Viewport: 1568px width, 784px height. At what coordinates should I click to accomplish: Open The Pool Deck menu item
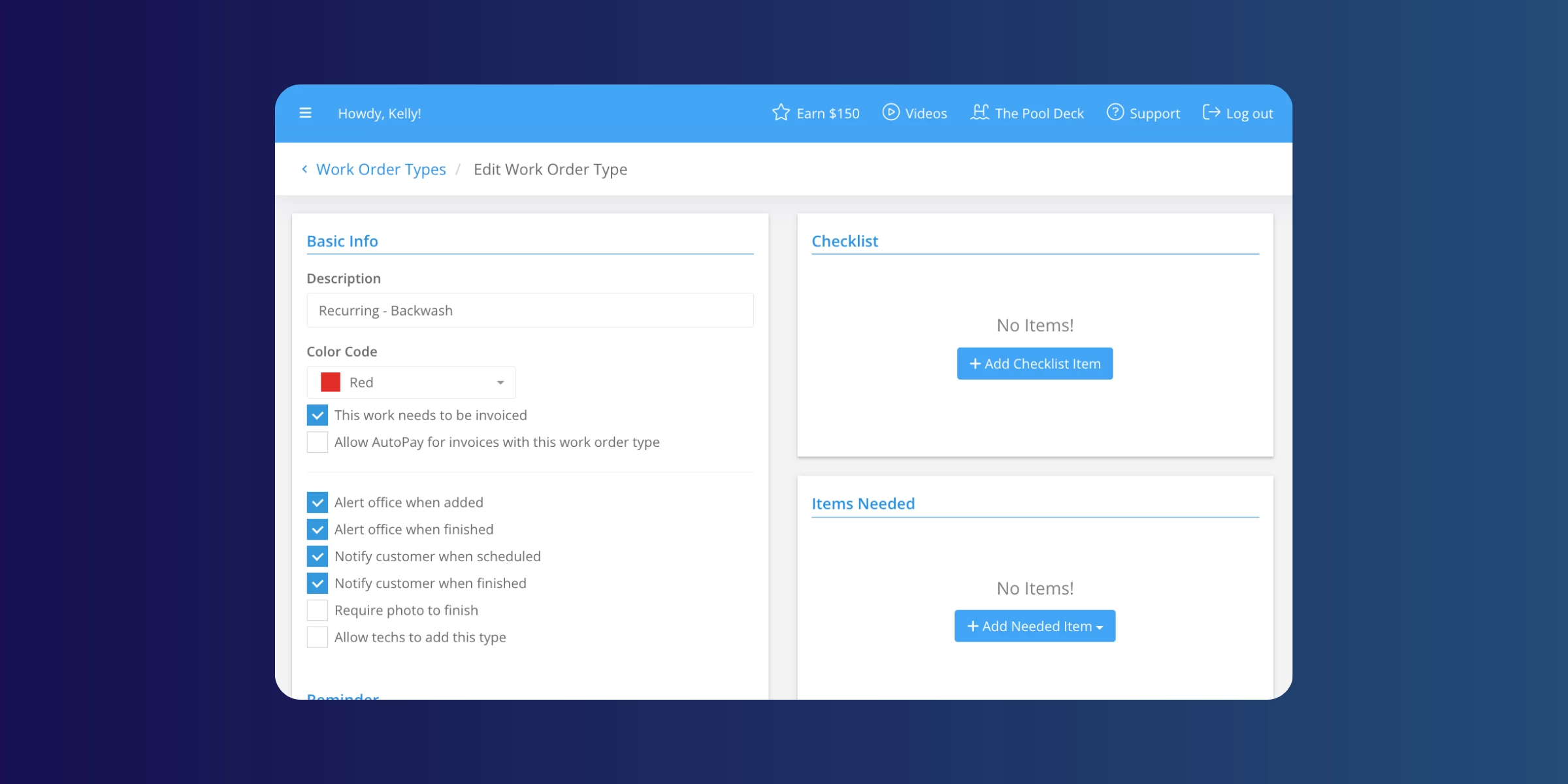tap(1039, 114)
